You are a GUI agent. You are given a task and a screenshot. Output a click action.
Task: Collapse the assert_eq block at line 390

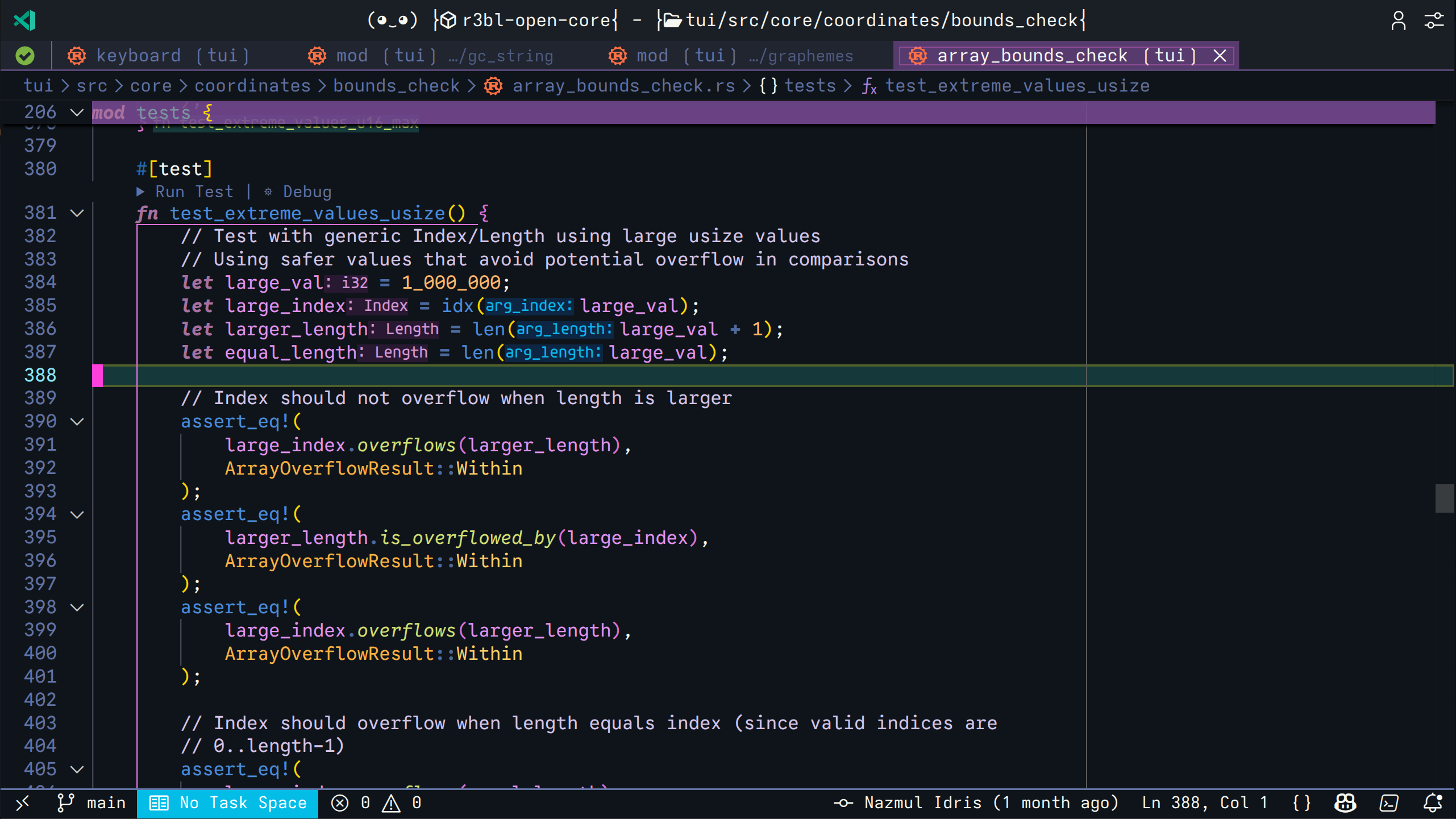[77, 421]
